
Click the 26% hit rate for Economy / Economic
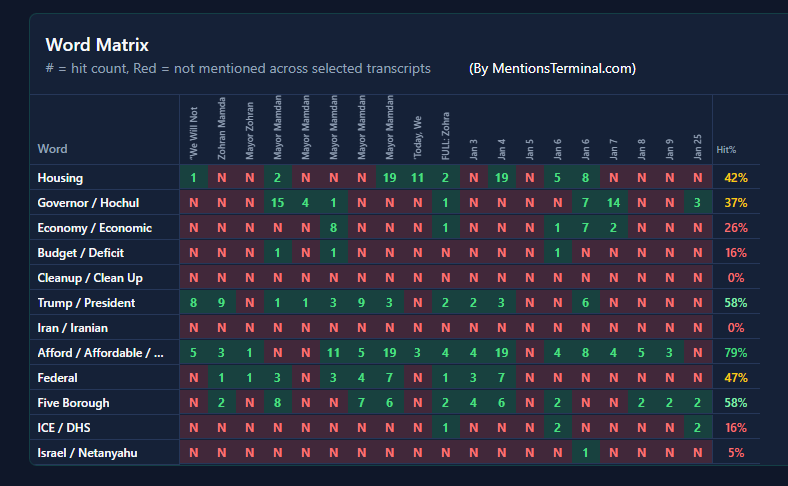click(x=736, y=228)
